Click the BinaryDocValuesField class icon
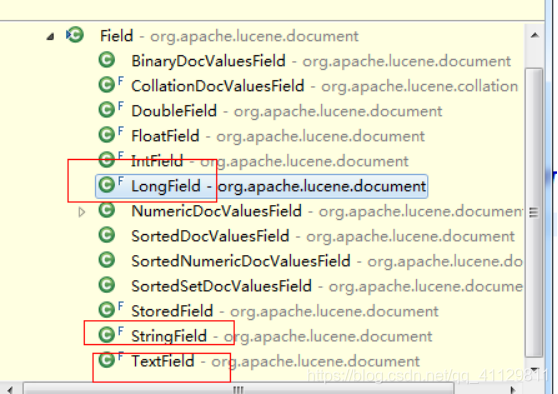 pos(107,60)
